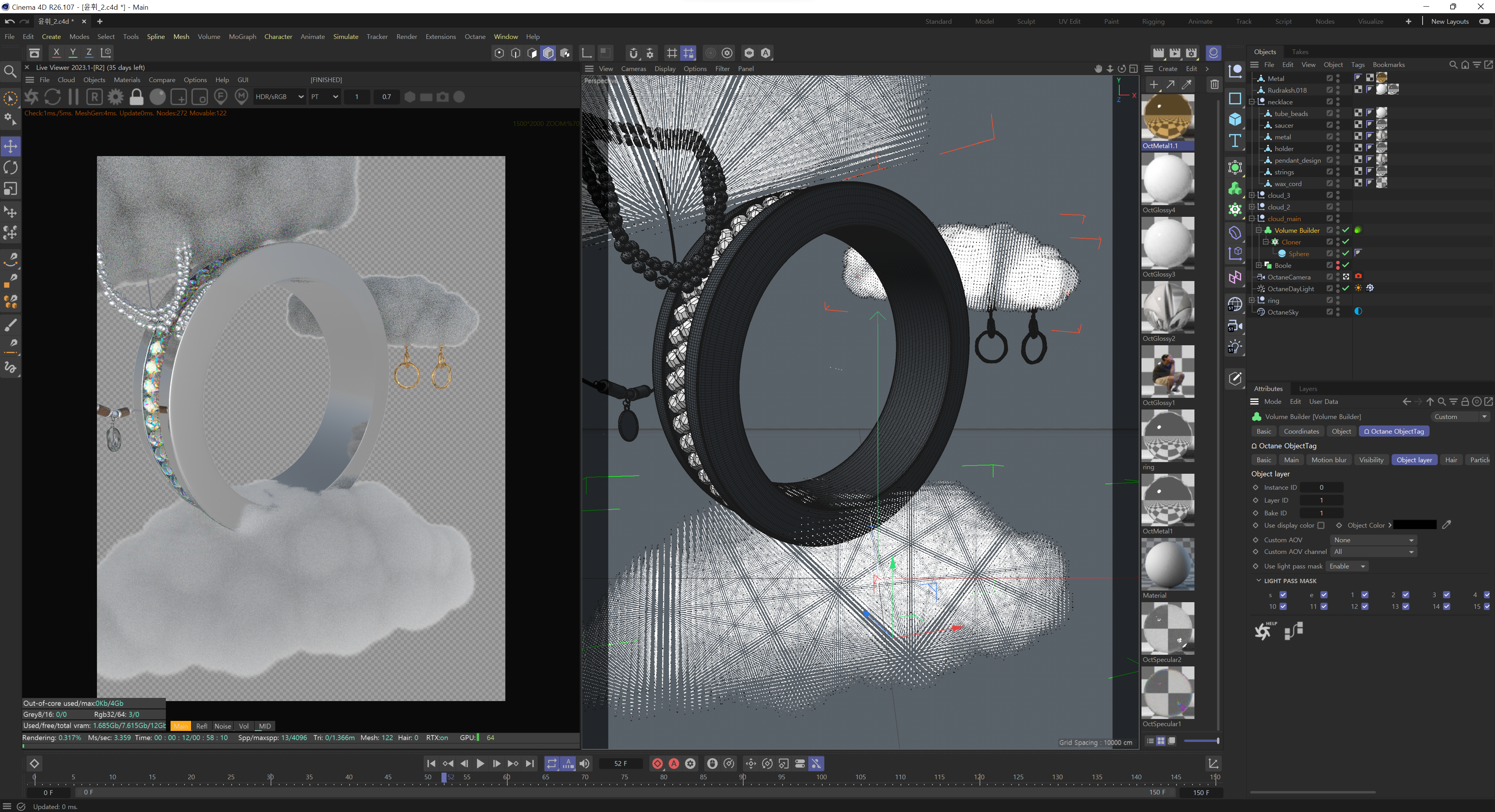Expand the ring object group

(x=1252, y=300)
